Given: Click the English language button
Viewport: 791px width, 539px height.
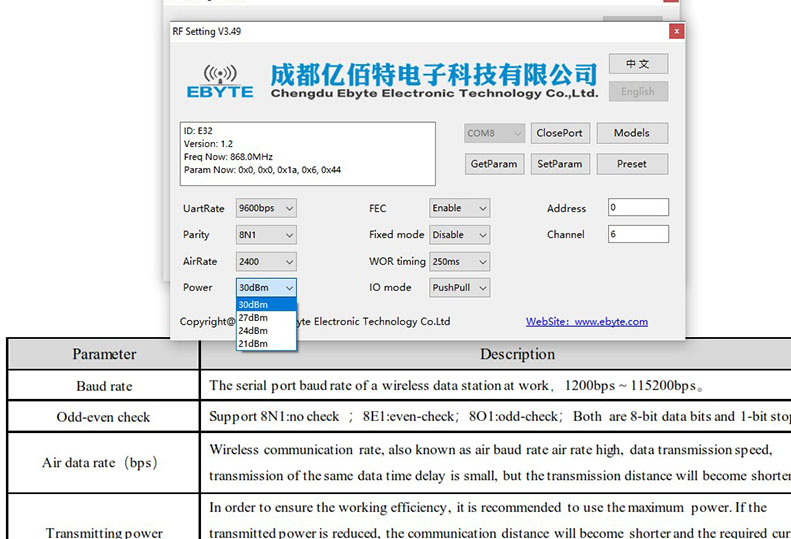Looking at the screenshot, I should coord(638,91).
